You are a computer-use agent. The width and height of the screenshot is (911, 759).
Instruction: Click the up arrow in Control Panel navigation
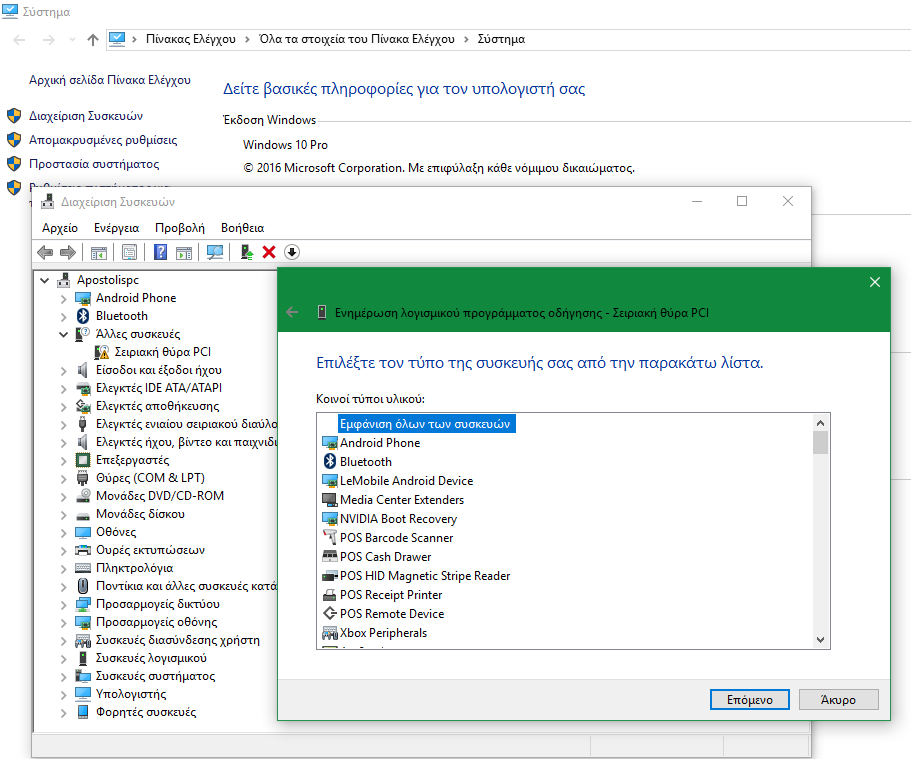(x=93, y=39)
